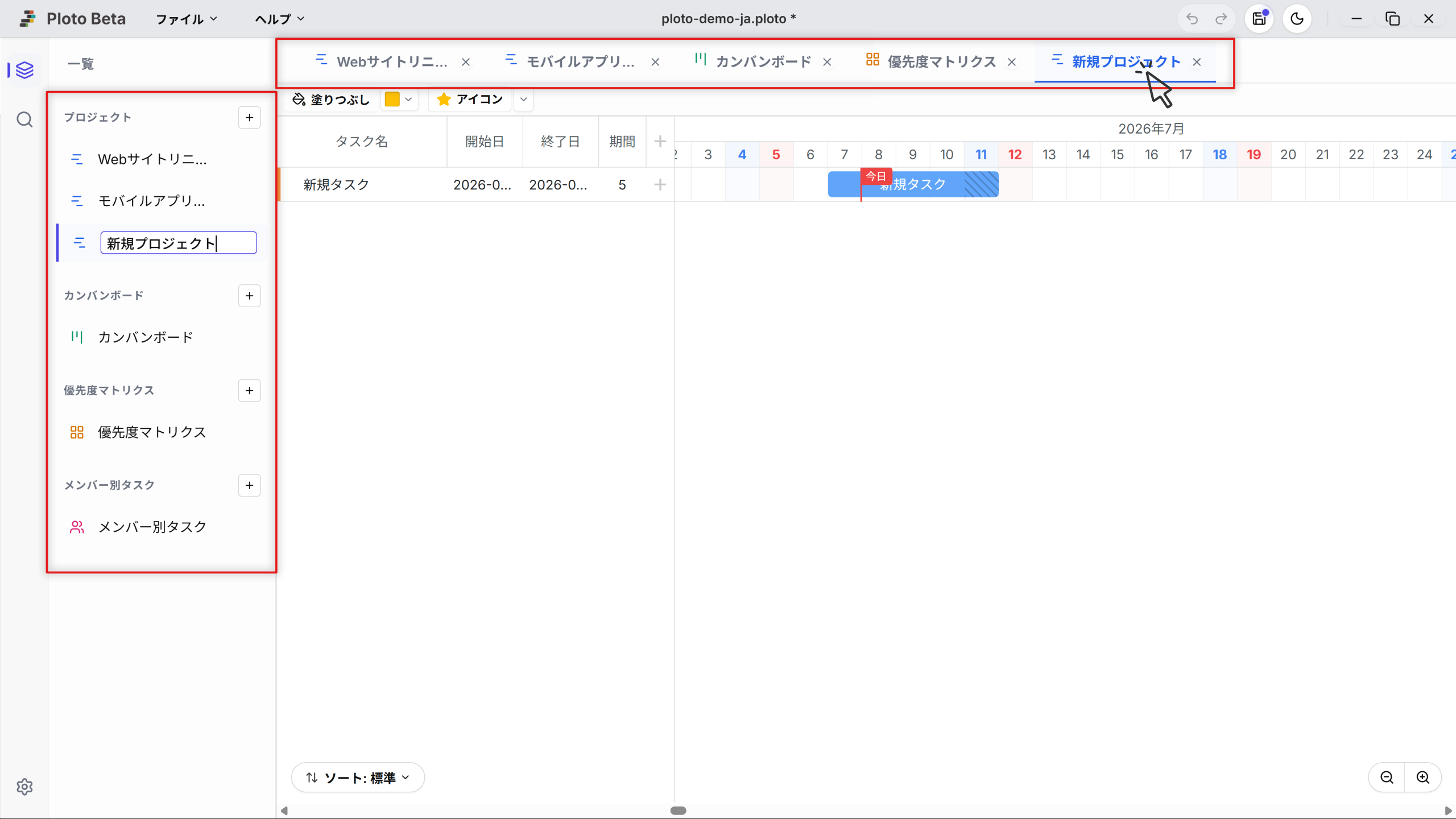This screenshot has height=819, width=1456.
Task: Minimize the Ploto window
Action: pos(1356,19)
